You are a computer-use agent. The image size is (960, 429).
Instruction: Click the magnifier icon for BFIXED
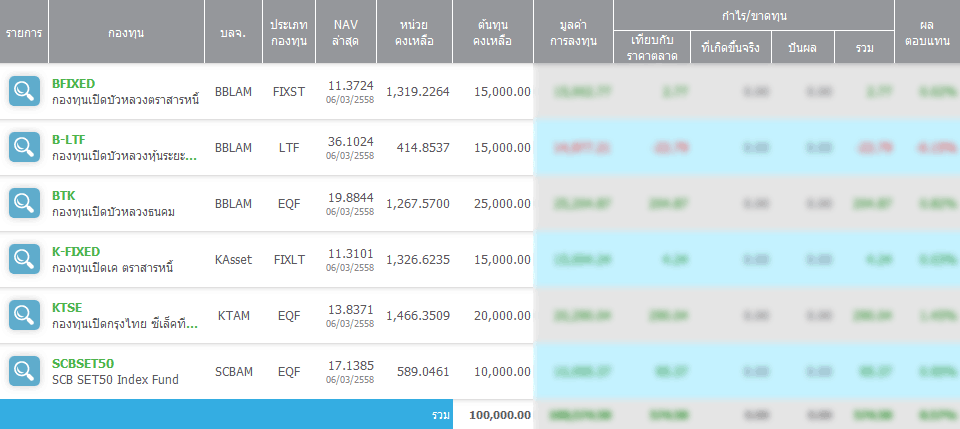tap(24, 91)
